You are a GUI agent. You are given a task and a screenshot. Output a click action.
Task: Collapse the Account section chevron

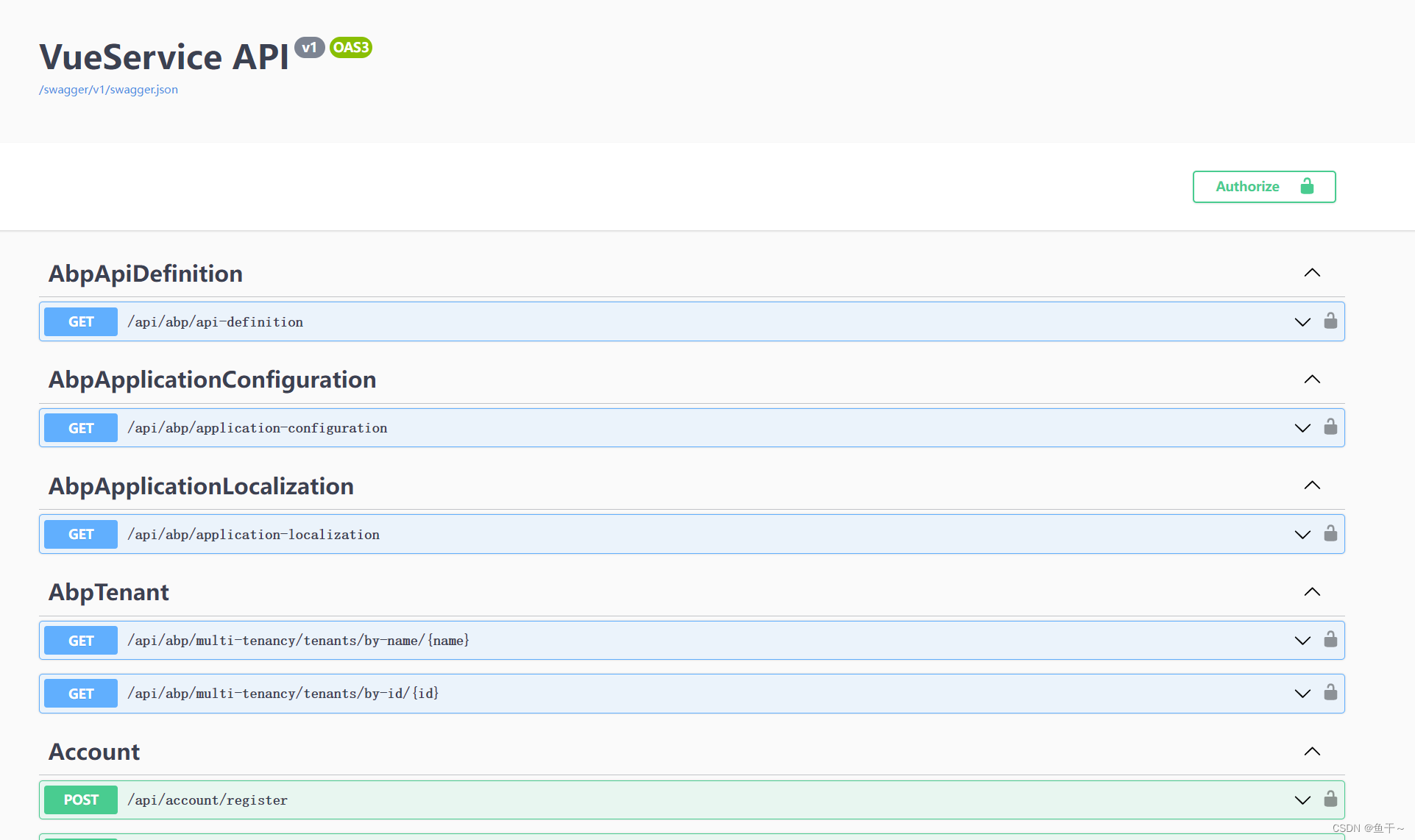[x=1312, y=752]
